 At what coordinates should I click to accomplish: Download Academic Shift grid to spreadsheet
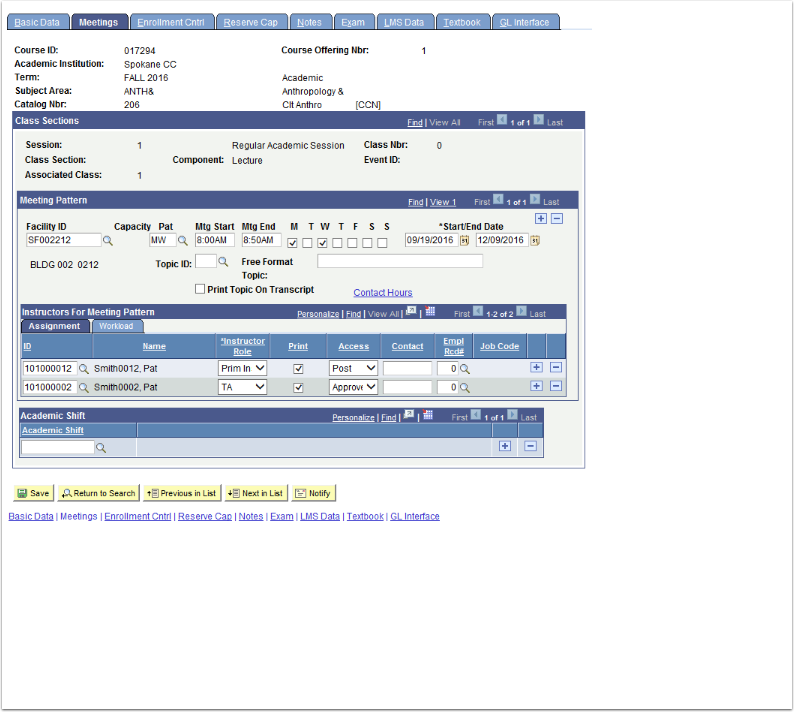coord(428,415)
